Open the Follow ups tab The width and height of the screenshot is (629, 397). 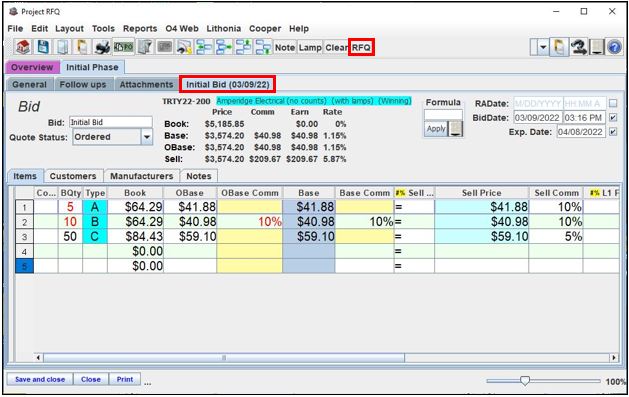83,84
